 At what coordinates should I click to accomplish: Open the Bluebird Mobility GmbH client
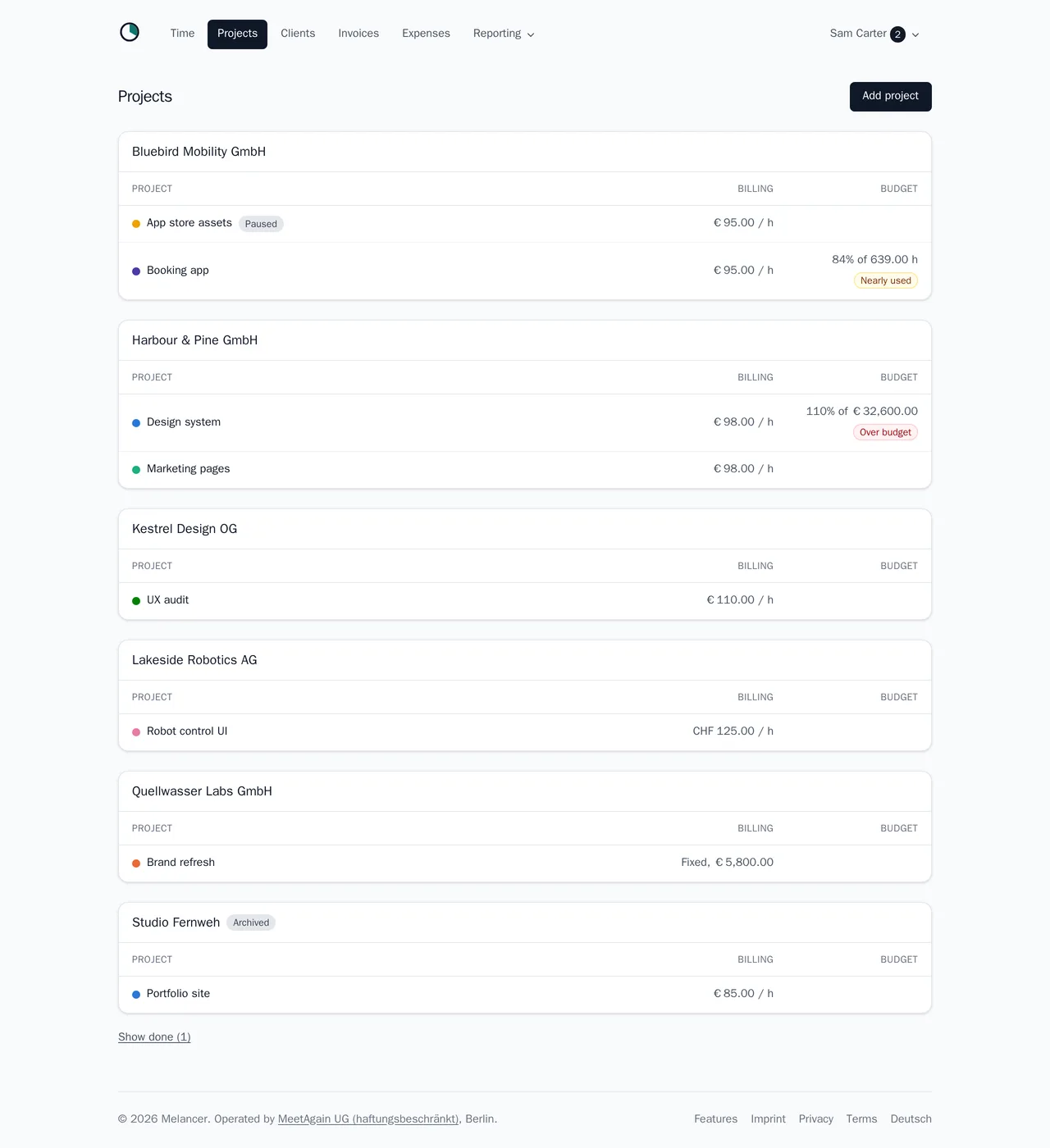click(x=199, y=152)
